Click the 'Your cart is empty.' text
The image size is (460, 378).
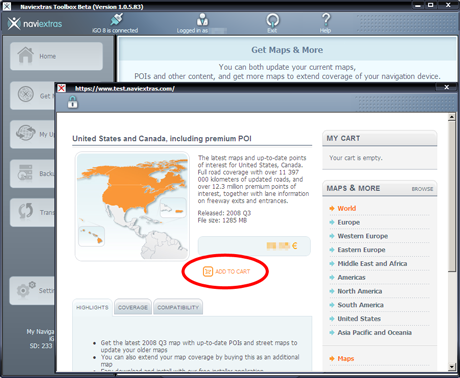tap(356, 158)
